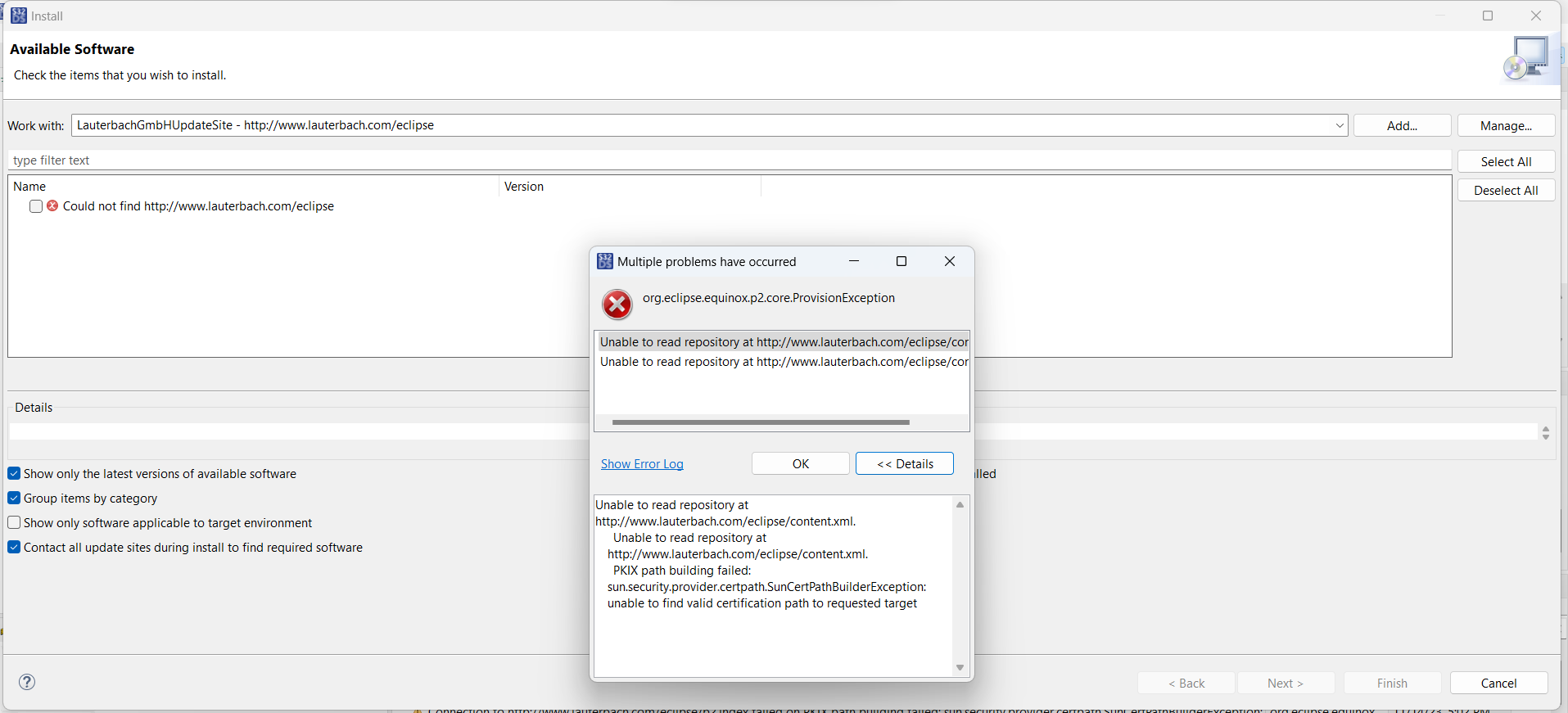The height and width of the screenshot is (713, 1568).
Task: Click the 'sun.security.provider.certpath.SunCertPathBuilderException:' line
Action: [767, 587]
